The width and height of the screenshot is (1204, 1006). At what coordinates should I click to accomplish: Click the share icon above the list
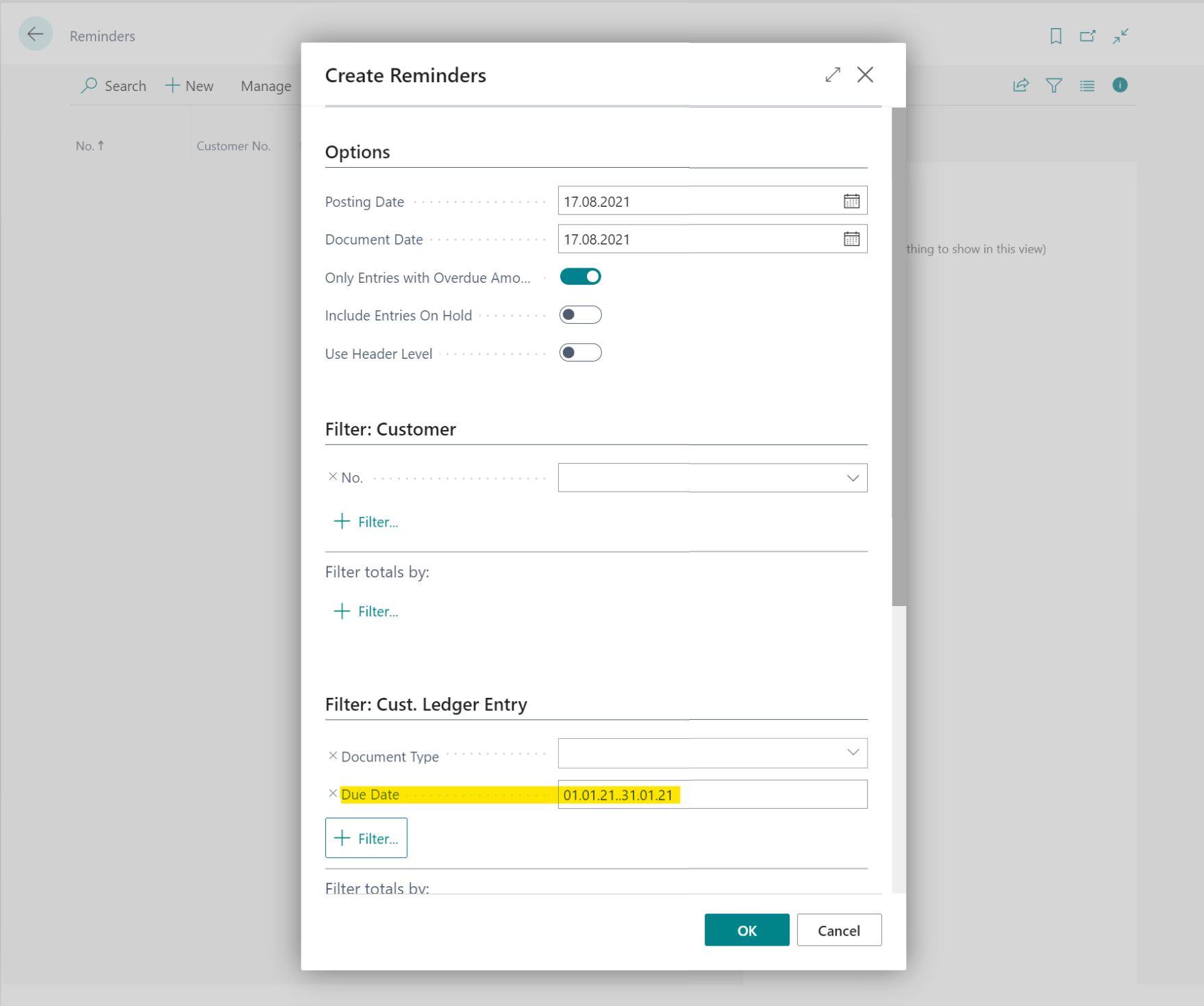click(x=1020, y=85)
